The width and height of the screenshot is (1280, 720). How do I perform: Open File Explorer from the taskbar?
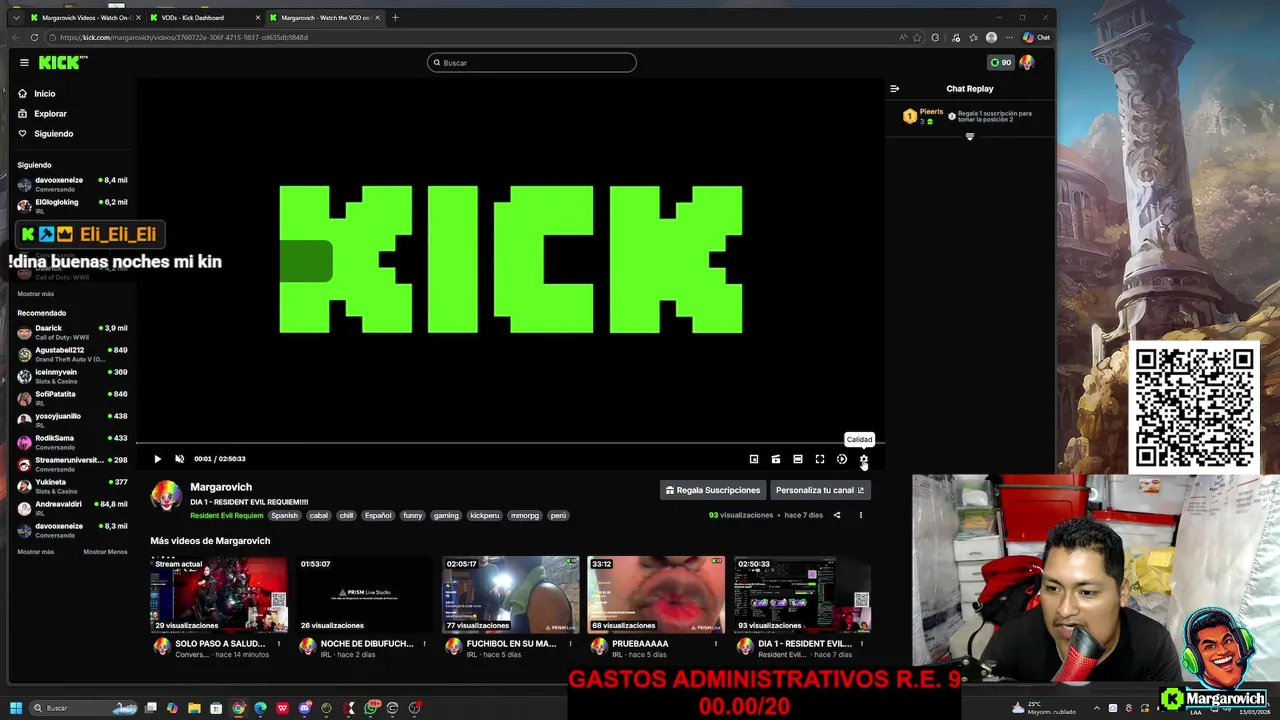point(195,708)
